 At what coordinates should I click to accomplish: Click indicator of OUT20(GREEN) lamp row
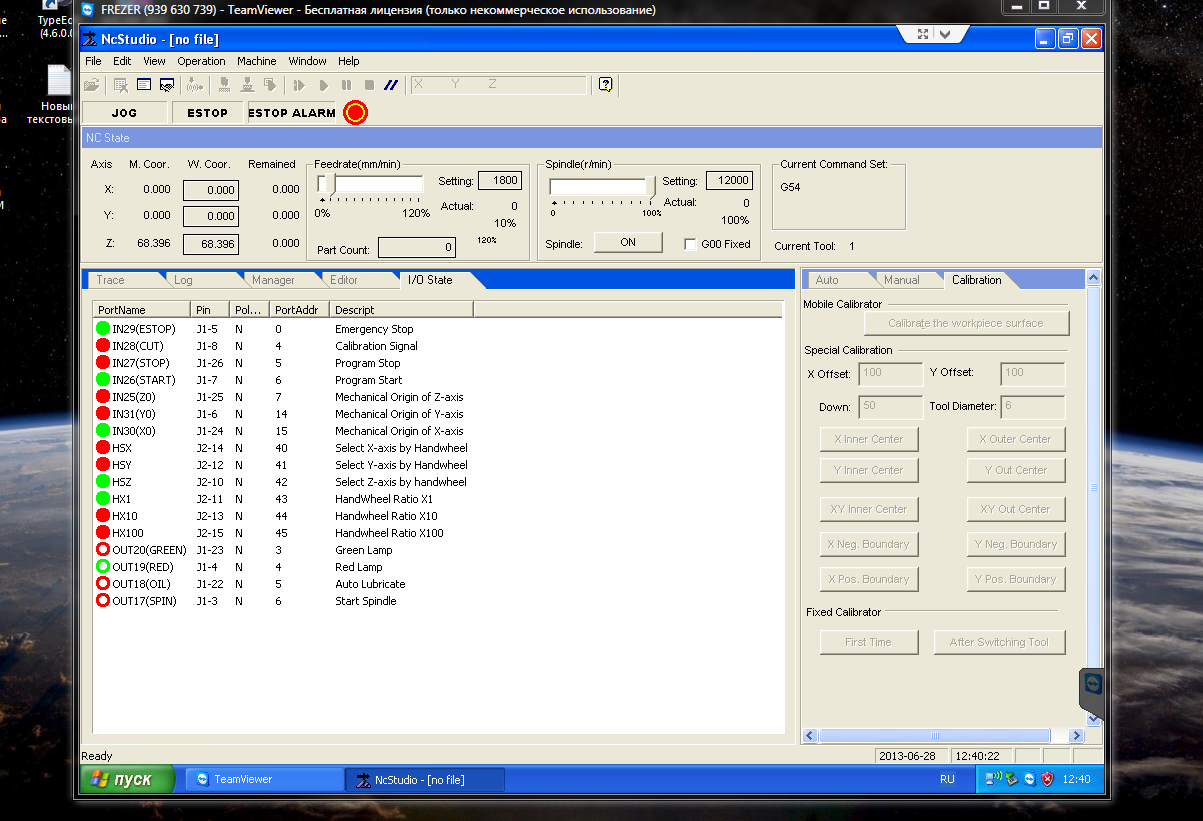pyautogui.click(x=102, y=550)
